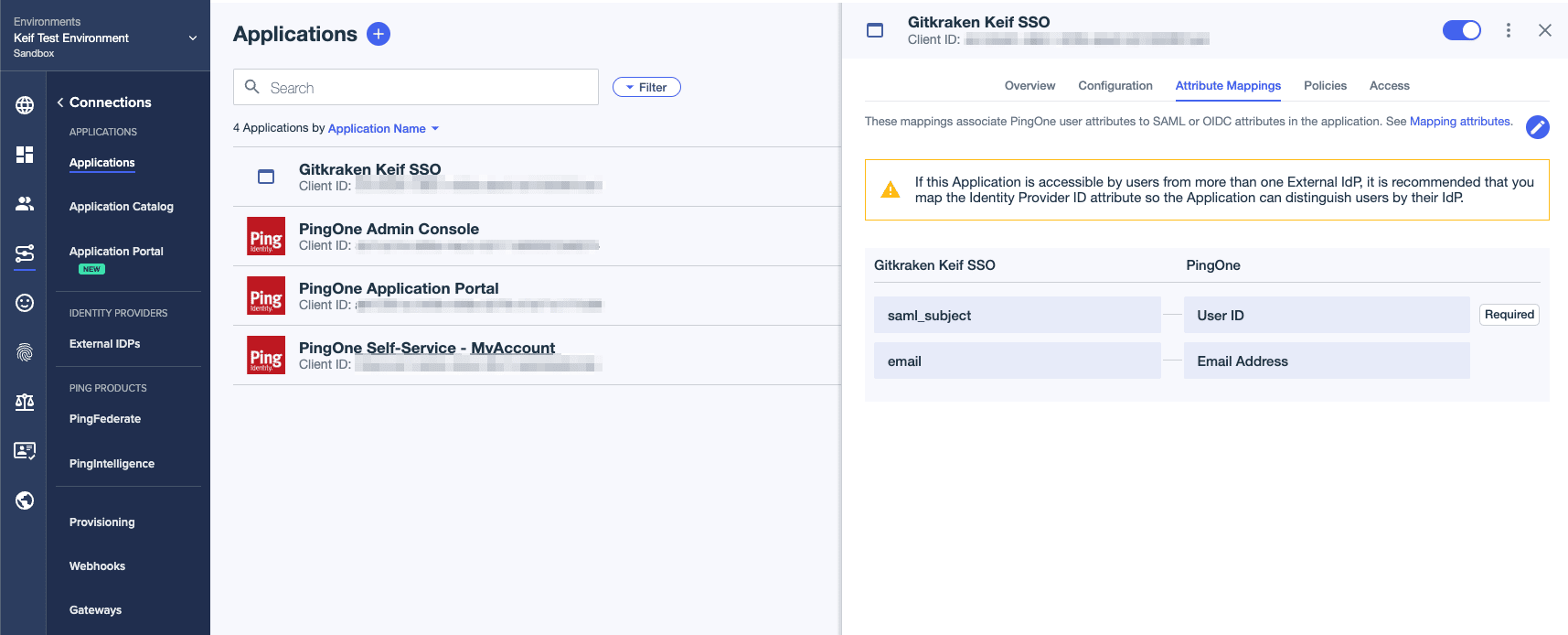
Task: Change sort order via Application Name dropdown
Action: click(x=384, y=128)
